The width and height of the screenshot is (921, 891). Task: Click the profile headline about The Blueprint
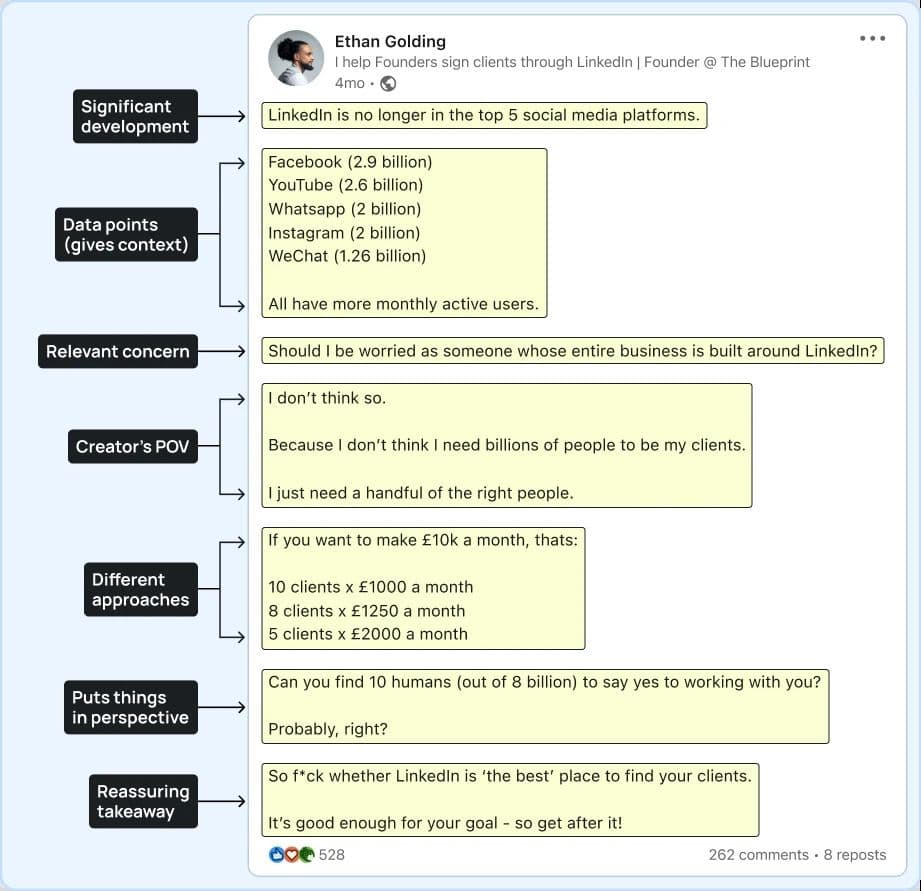click(572, 62)
